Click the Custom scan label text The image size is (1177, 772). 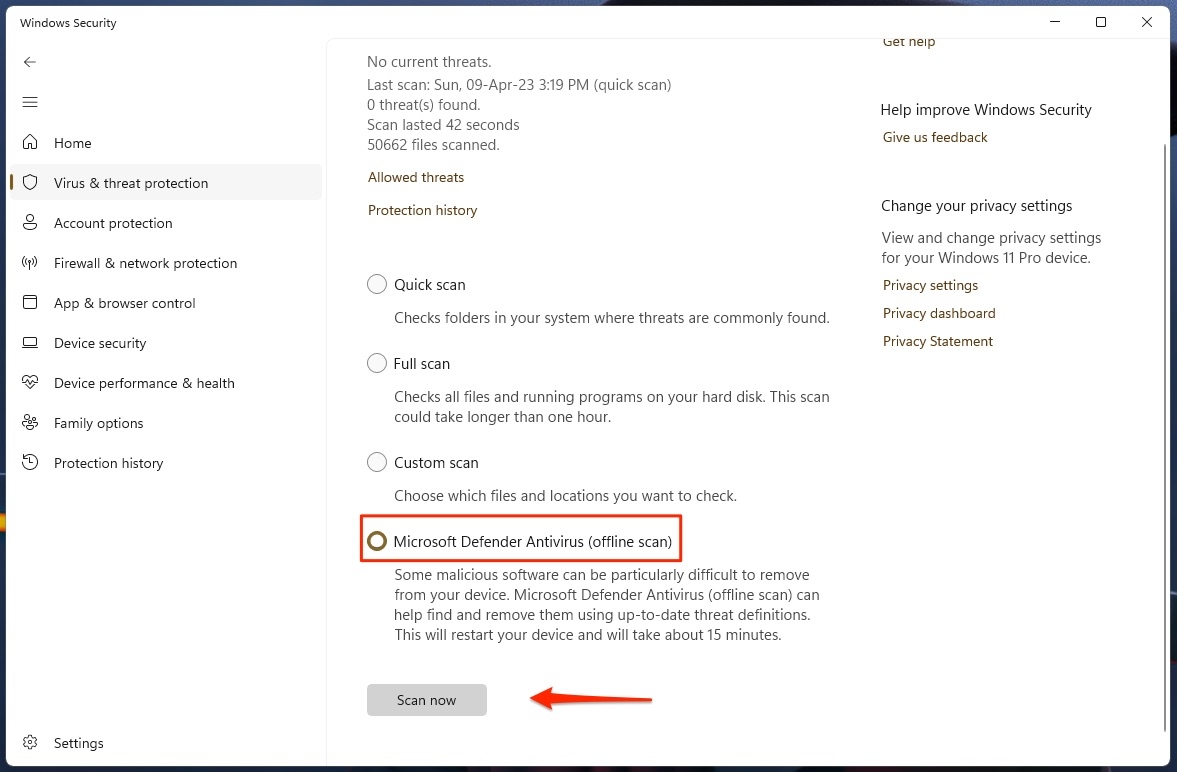pyautogui.click(x=436, y=463)
